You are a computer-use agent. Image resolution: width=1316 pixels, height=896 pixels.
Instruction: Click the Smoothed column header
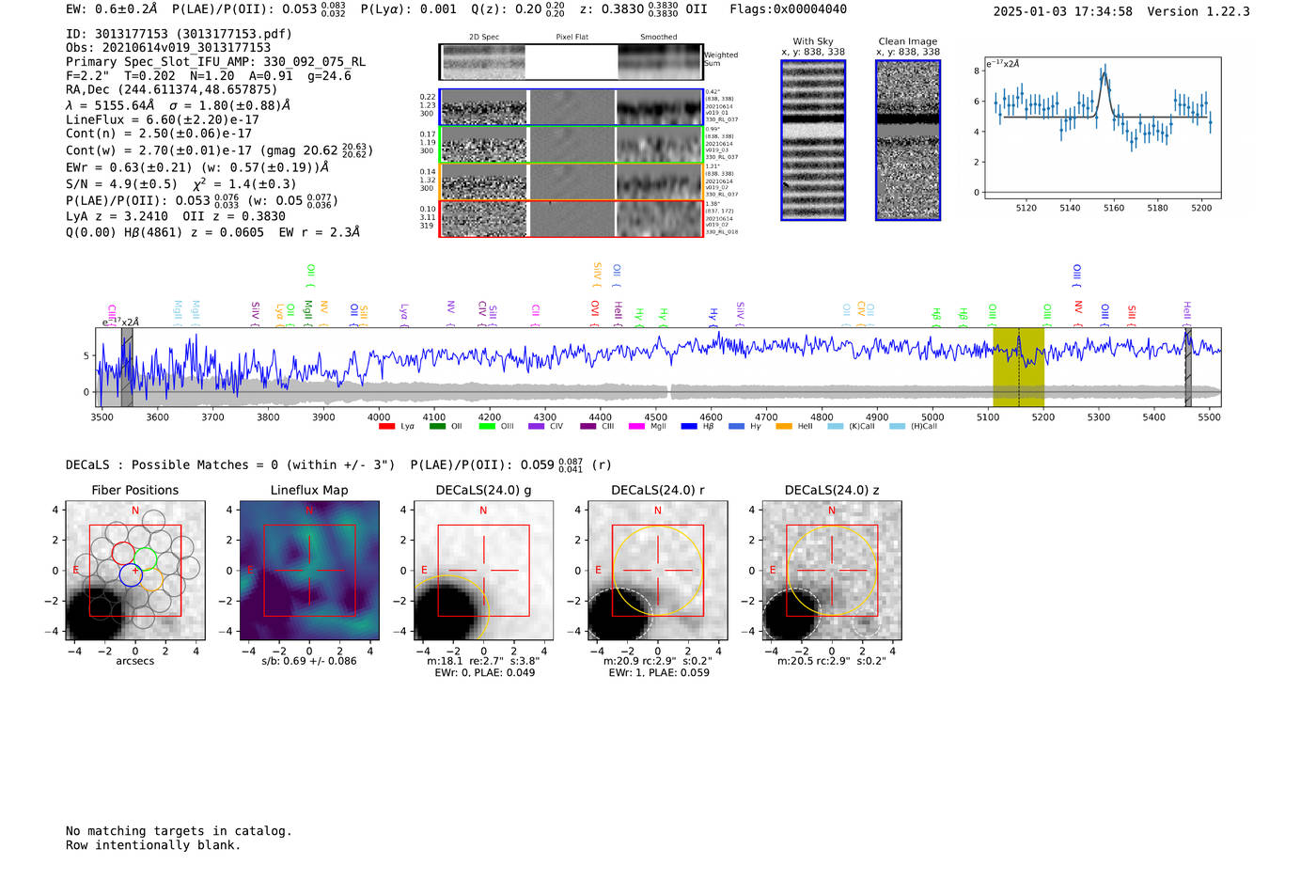click(659, 38)
